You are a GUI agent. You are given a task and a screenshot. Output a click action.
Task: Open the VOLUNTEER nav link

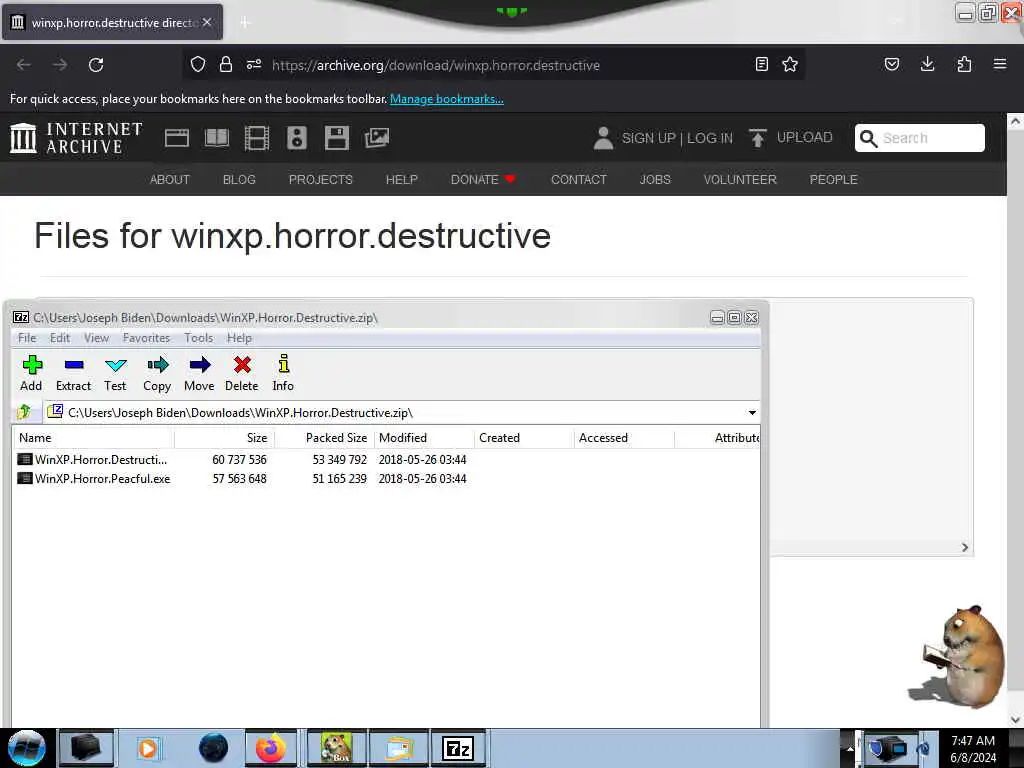[x=740, y=180]
